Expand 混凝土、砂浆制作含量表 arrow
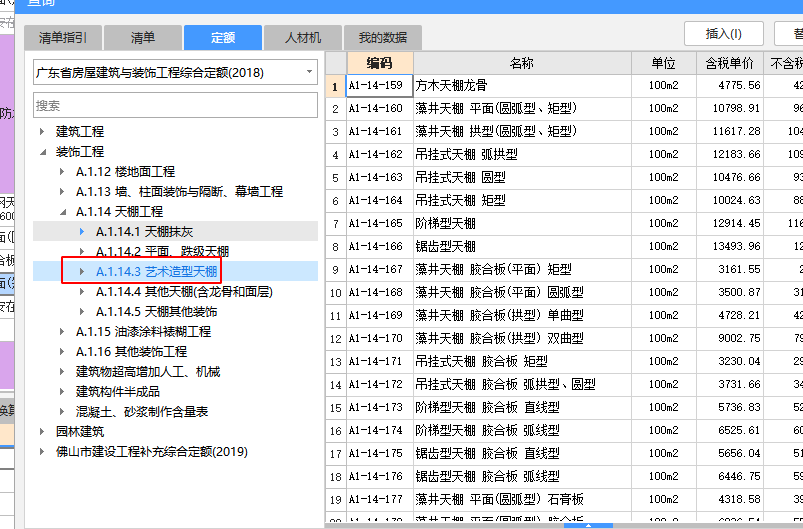The width and height of the screenshot is (803, 529). click(62, 411)
